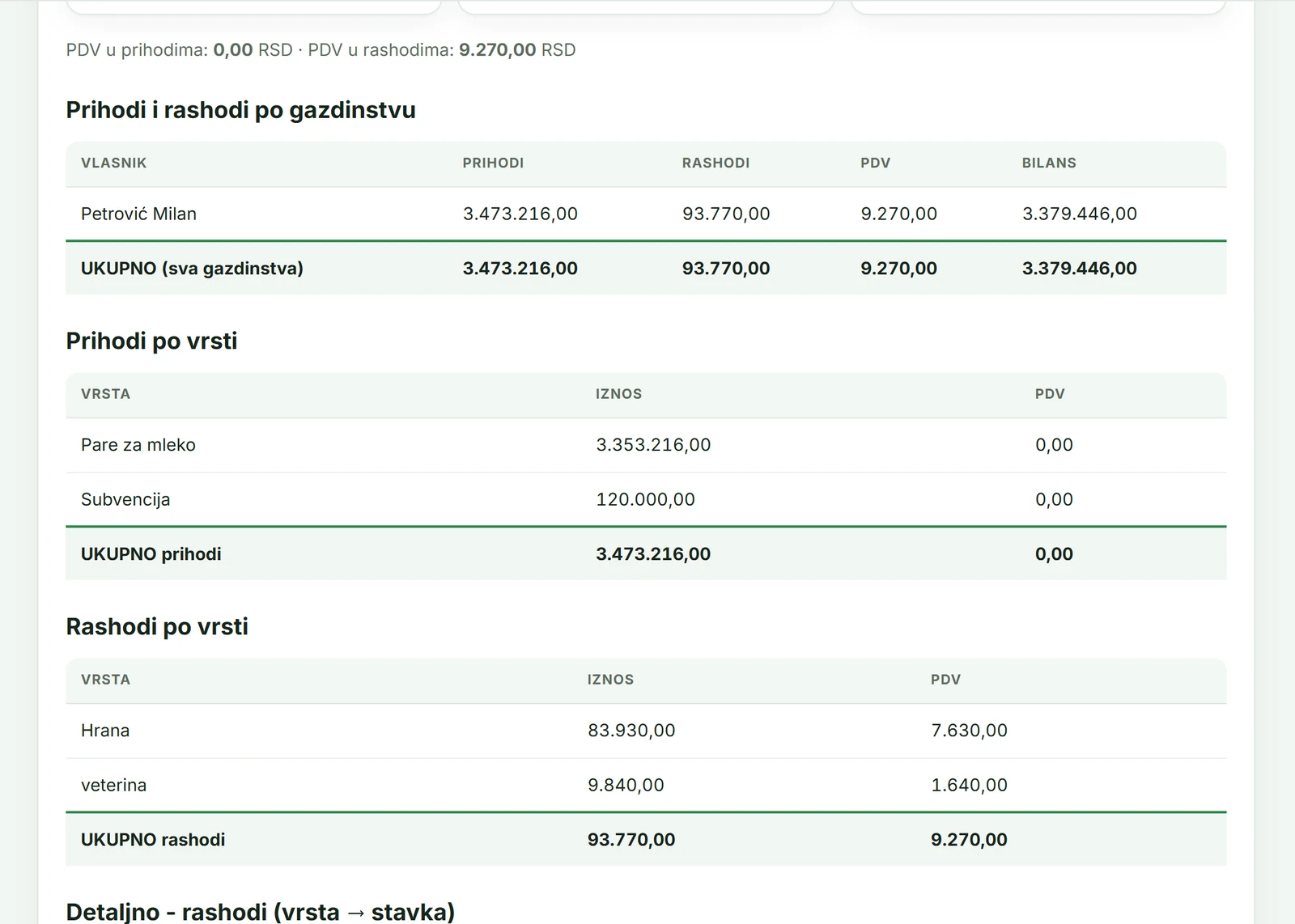Screen dimensions: 1295x924
Task: Click the UKUPNO rashodi PDV total 9.270,00
Action: click(x=969, y=840)
